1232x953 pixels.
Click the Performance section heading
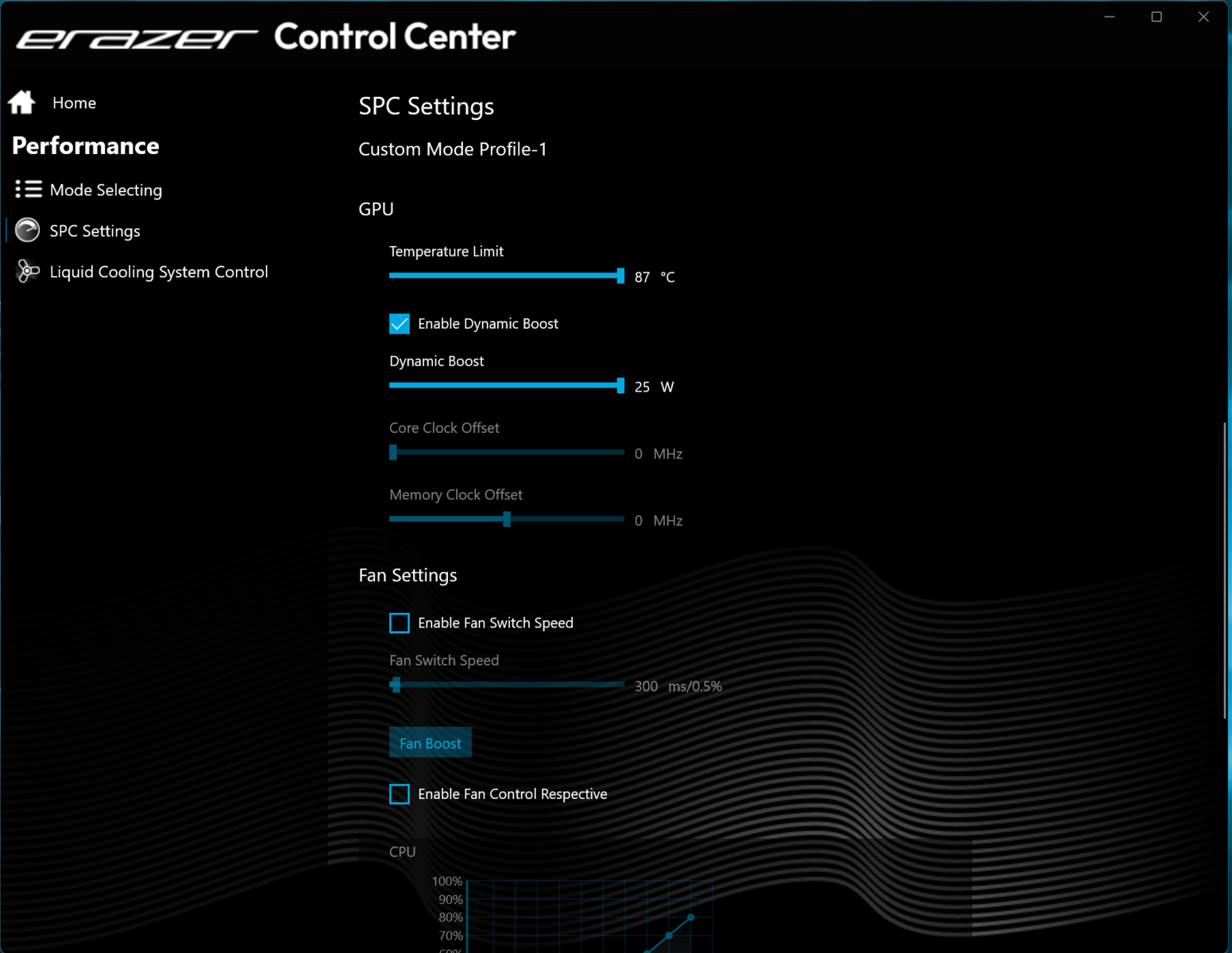pyautogui.click(x=86, y=146)
